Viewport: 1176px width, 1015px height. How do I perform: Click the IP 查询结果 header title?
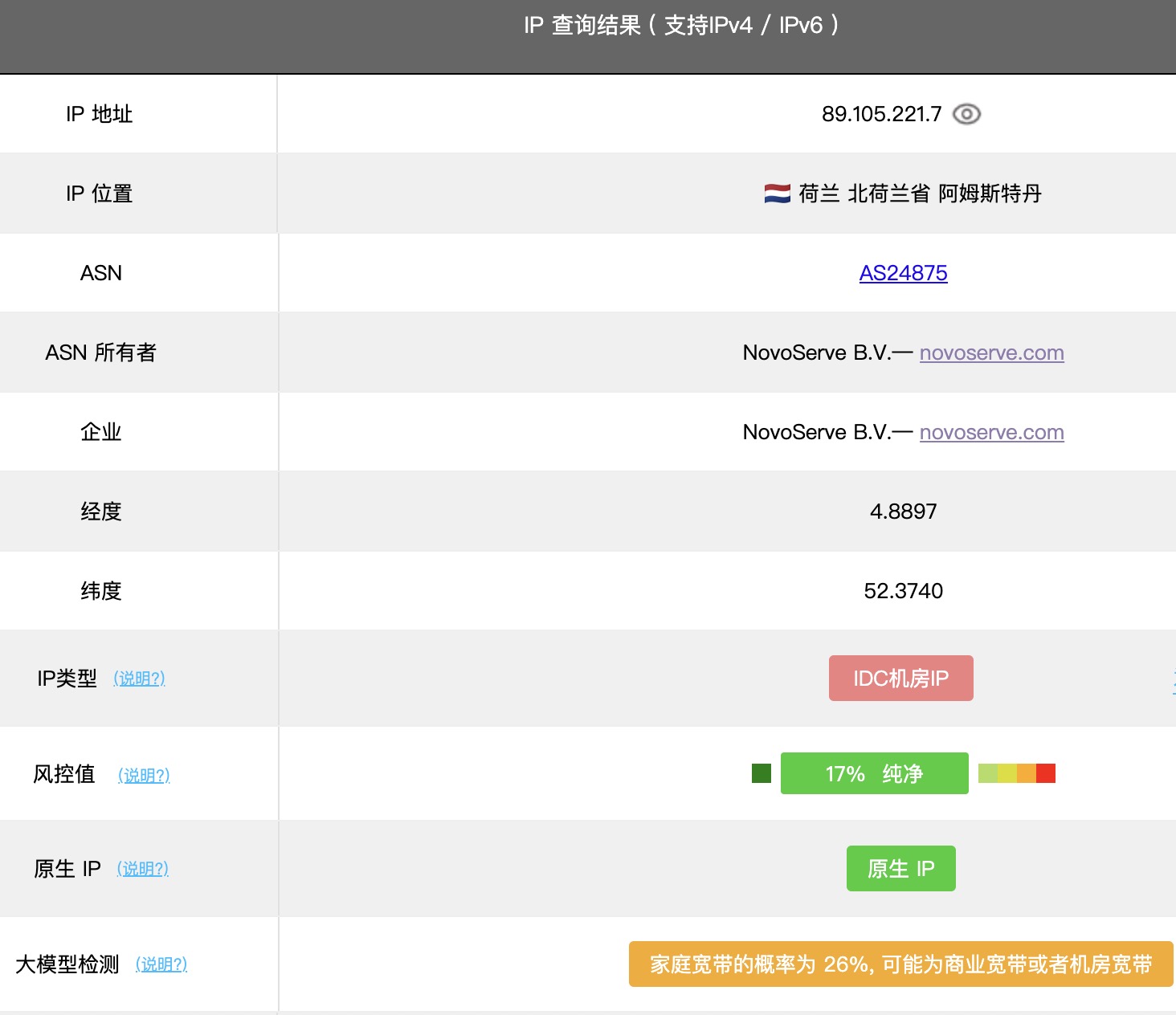coord(681,26)
